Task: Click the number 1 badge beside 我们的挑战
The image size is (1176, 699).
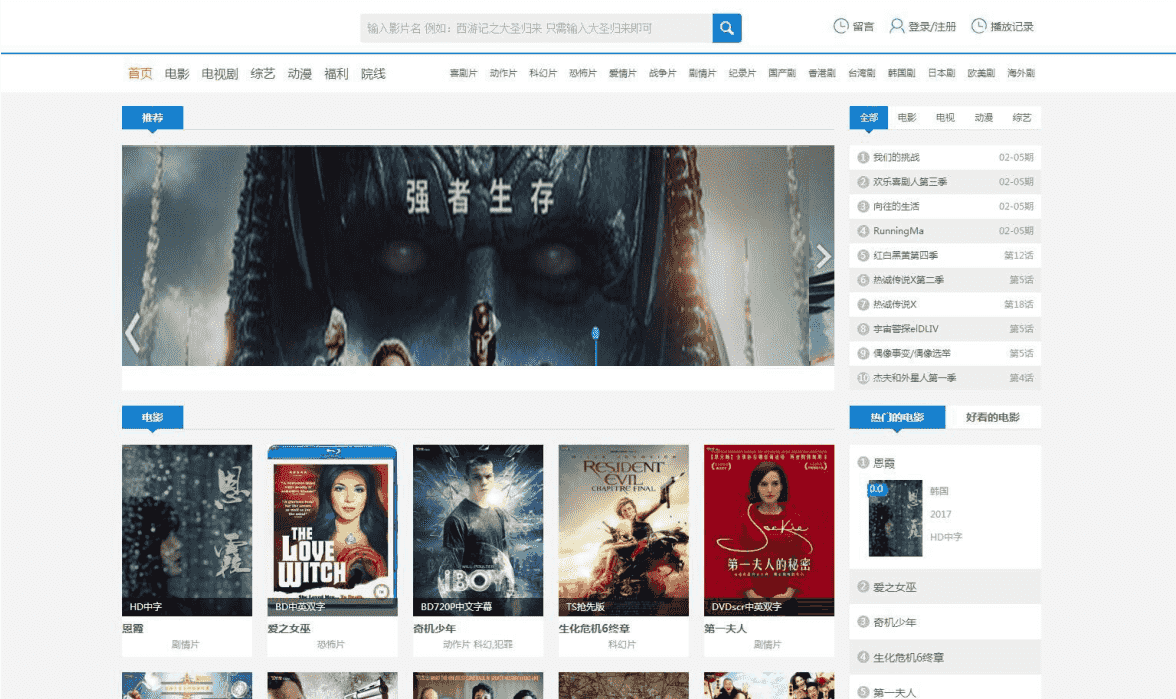Action: tap(861, 157)
